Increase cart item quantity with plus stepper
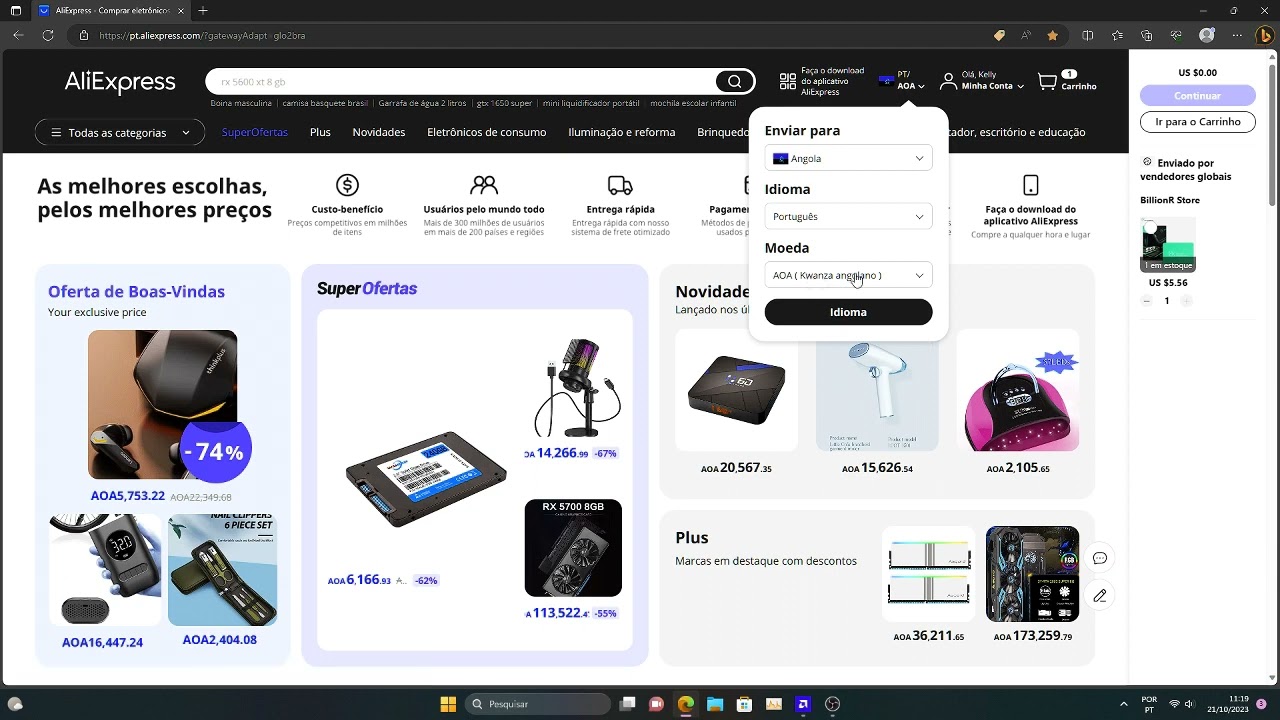 pos(1186,301)
